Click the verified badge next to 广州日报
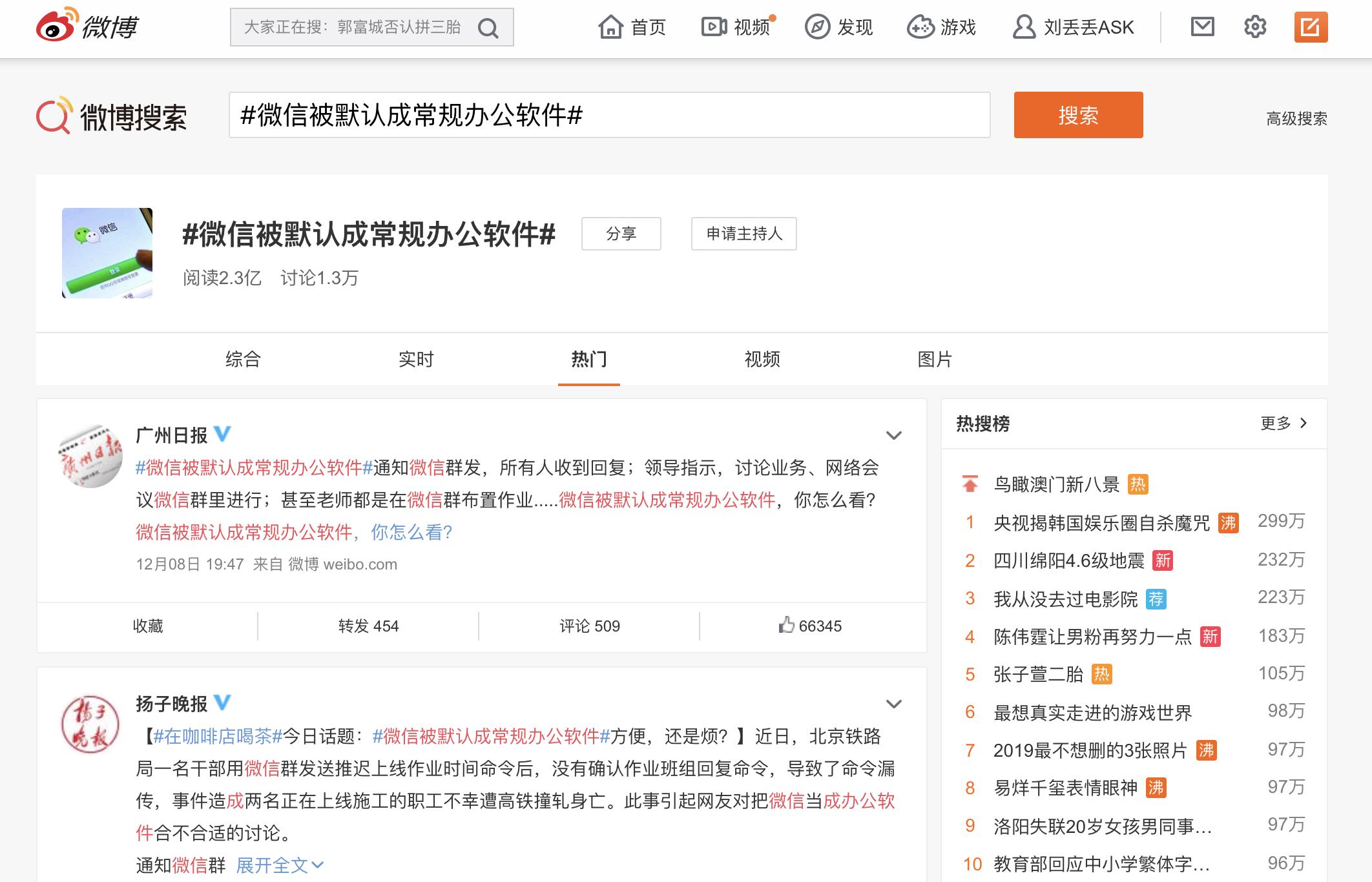The image size is (1372, 882). pos(222,434)
